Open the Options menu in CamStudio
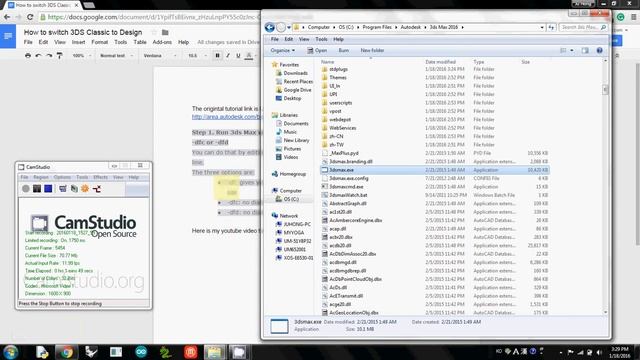The image size is (640, 360). point(62,177)
